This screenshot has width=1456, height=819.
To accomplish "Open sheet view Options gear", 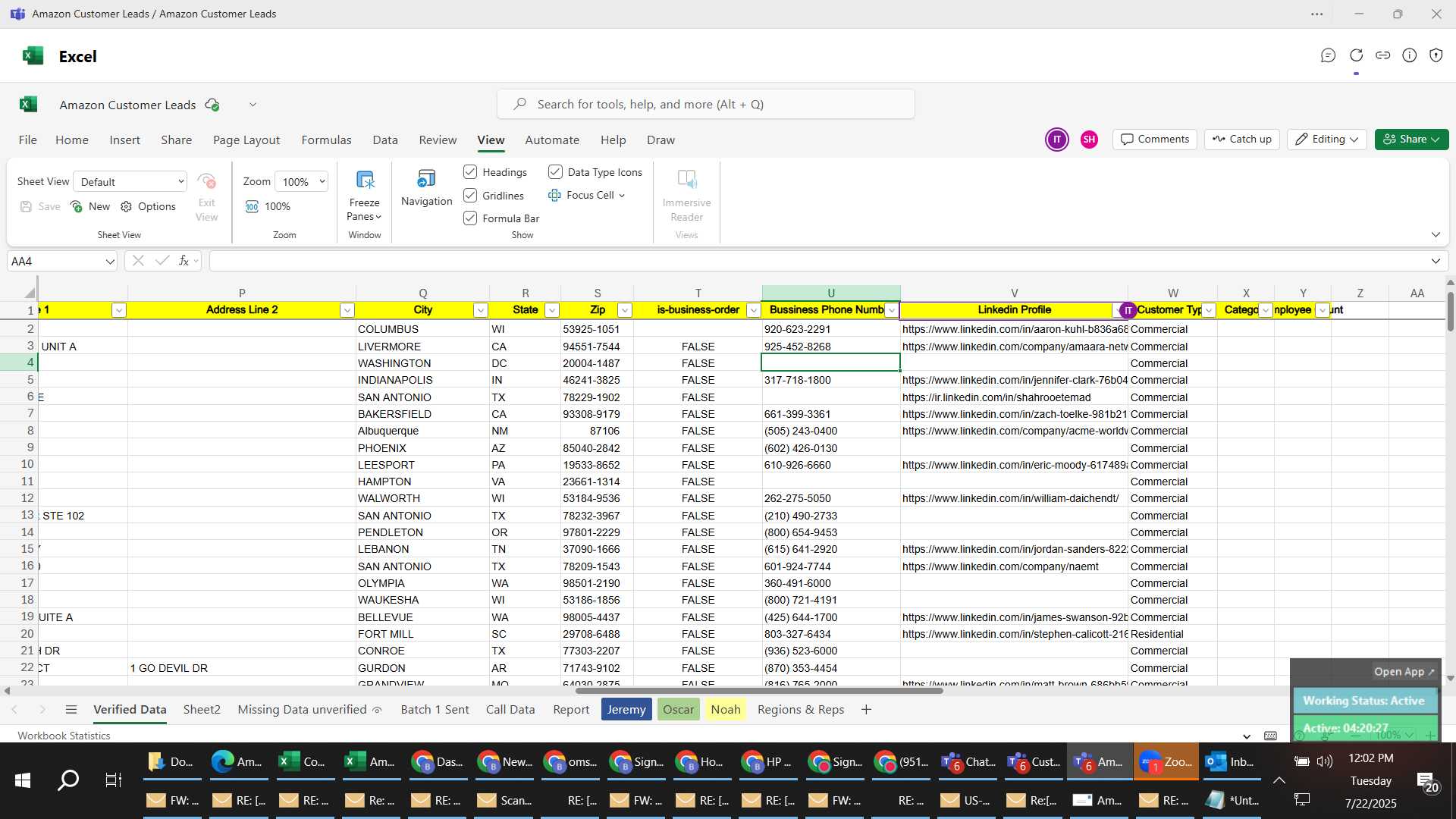I will (x=126, y=206).
